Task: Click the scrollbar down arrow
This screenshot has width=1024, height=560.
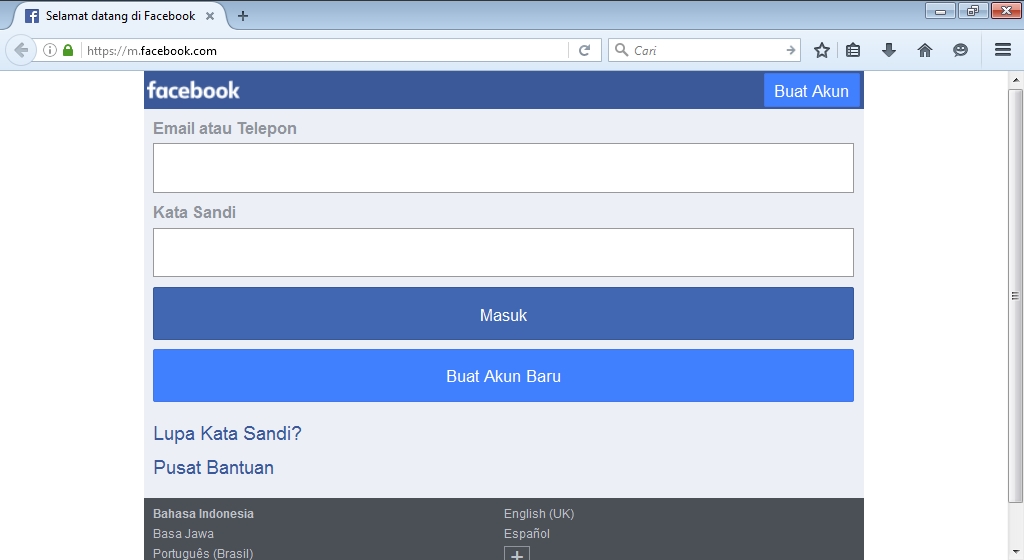Action: pyautogui.click(x=1015, y=552)
